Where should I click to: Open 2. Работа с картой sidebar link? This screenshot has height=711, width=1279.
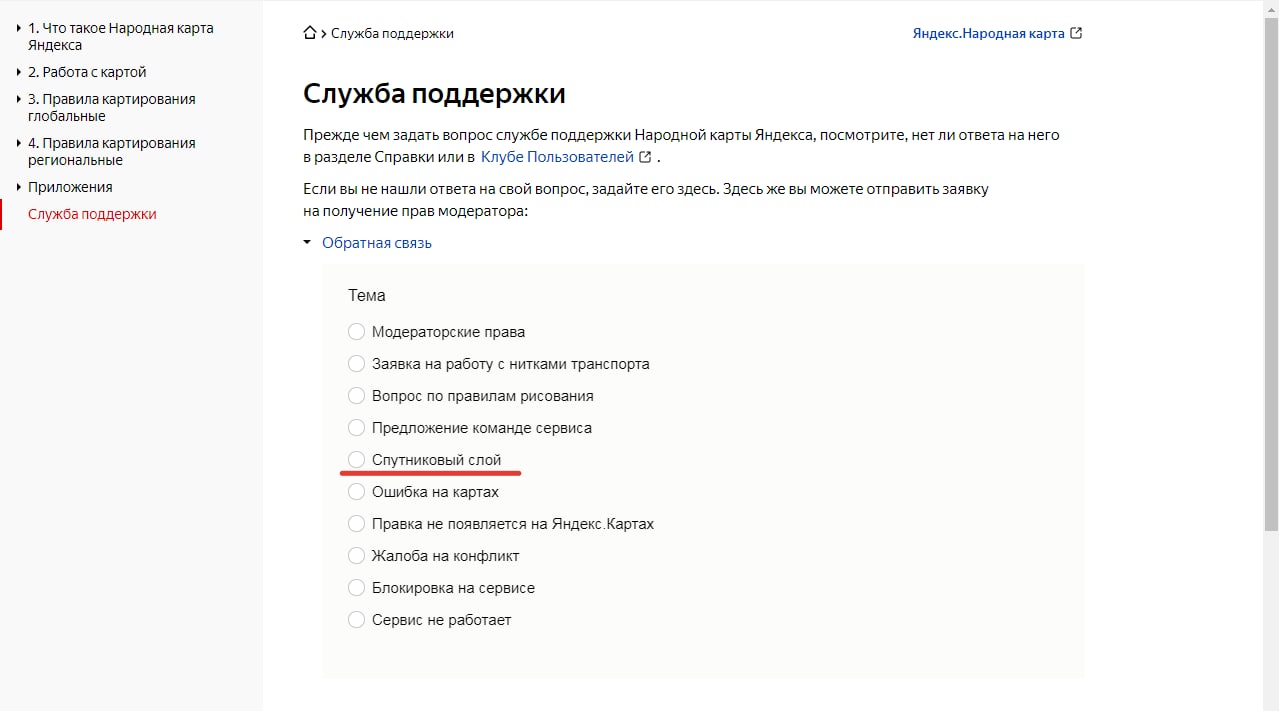(x=87, y=72)
